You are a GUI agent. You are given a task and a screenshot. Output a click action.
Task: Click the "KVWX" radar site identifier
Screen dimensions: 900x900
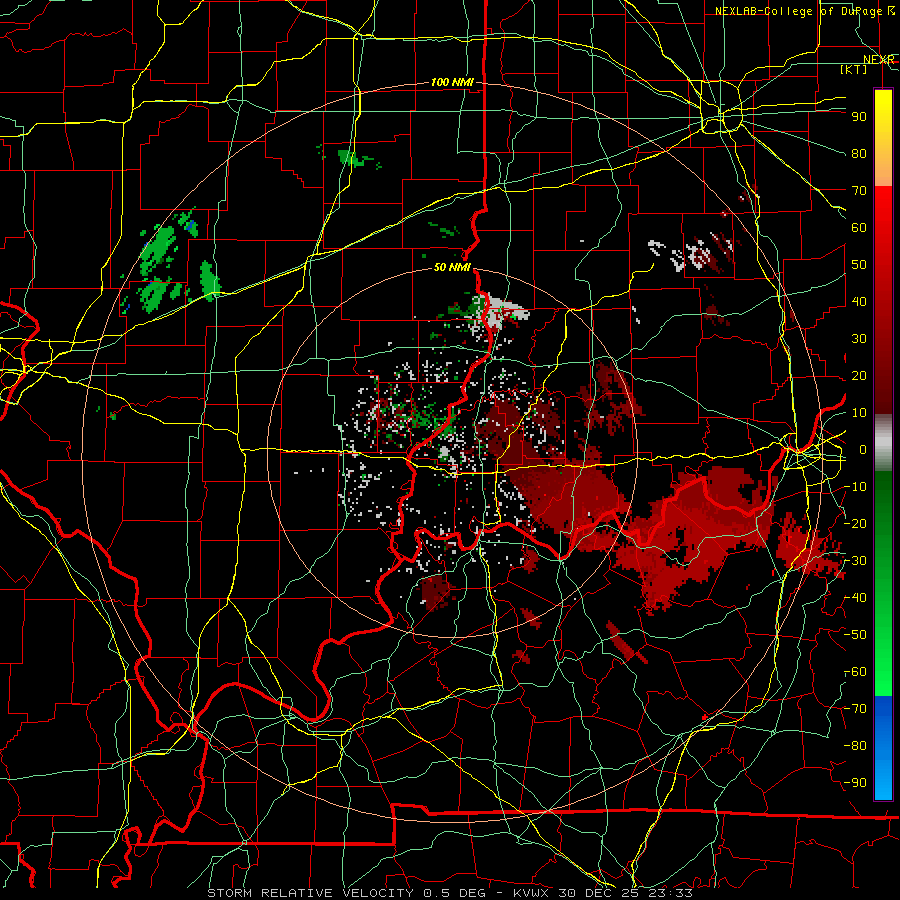tap(530, 893)
